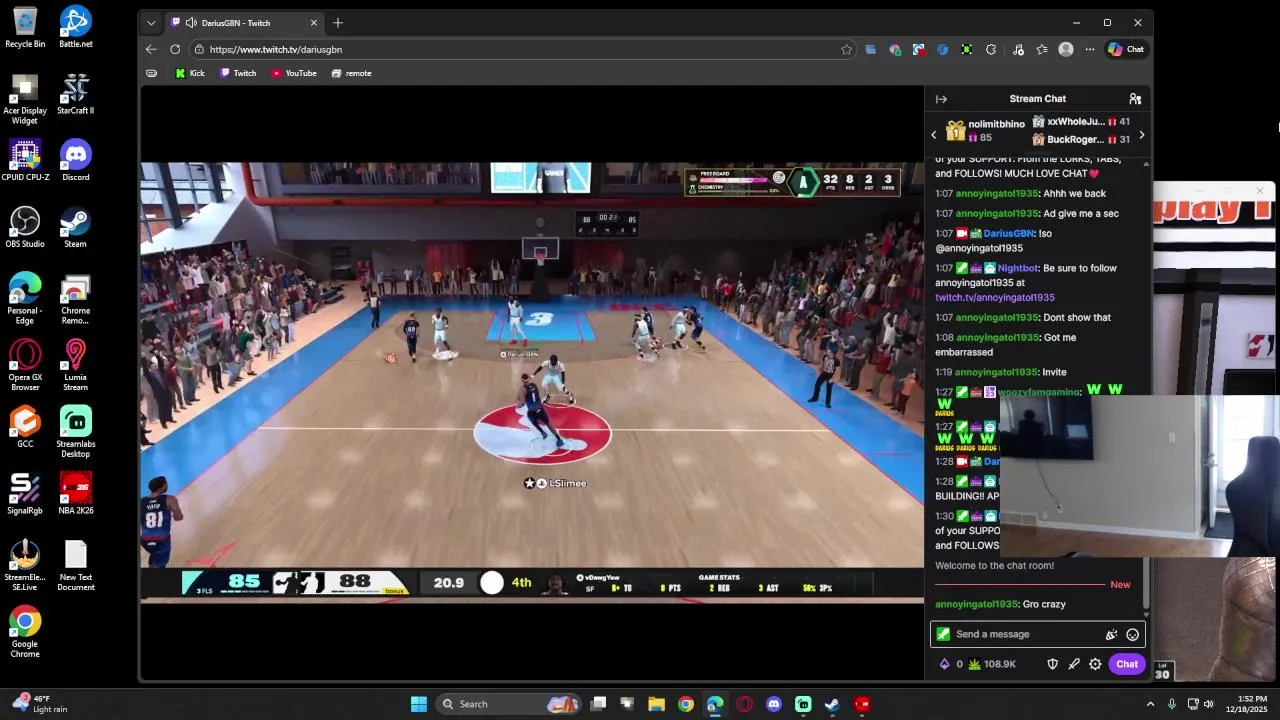Viewport: 1280px width, 720px height.
Task: Open the celebration icon in message box
Action: [1111, 634]
